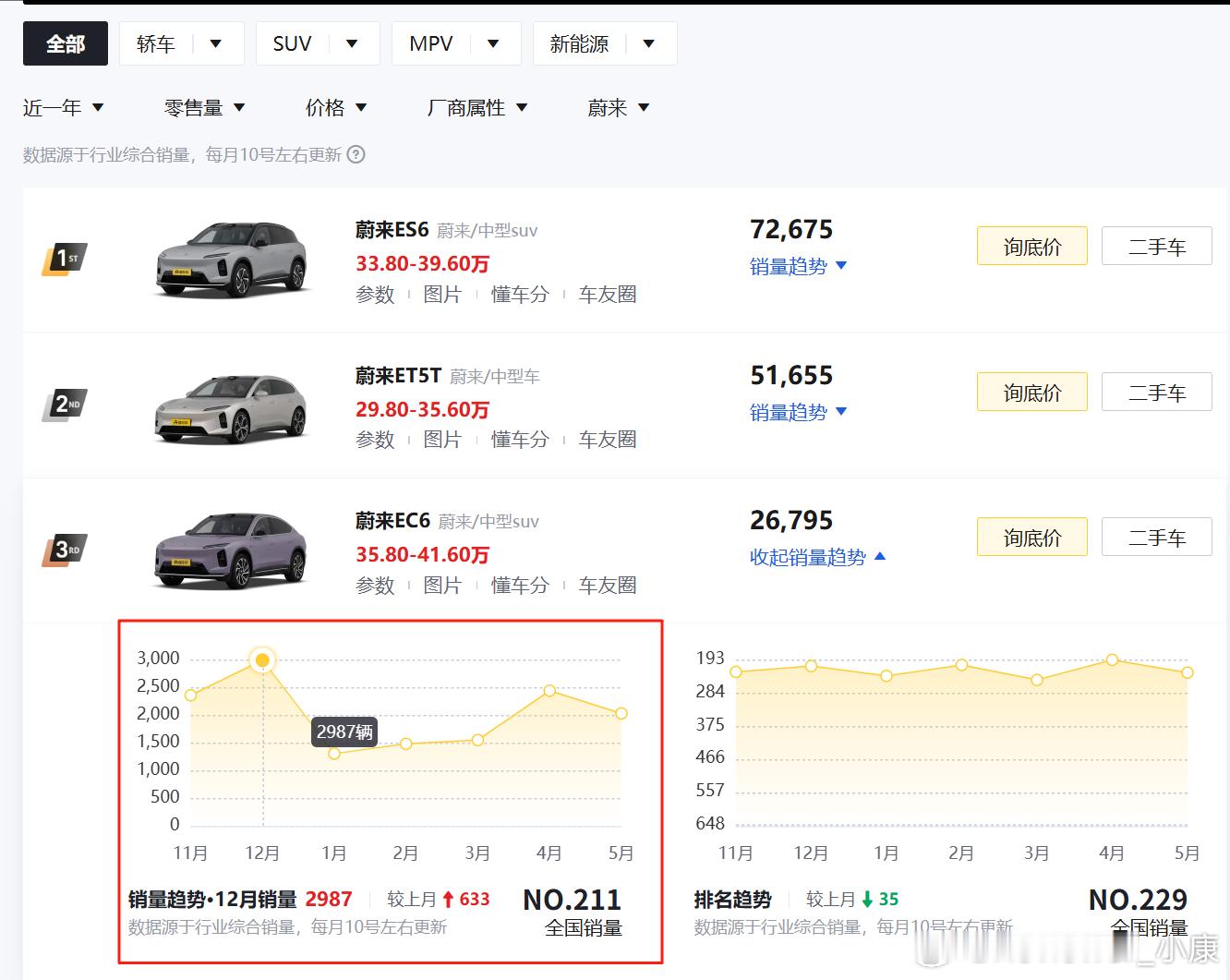The width and height of the screenshot is (1230, 980).
Task: Click the 1st rank badge icon
Action: 65,259
